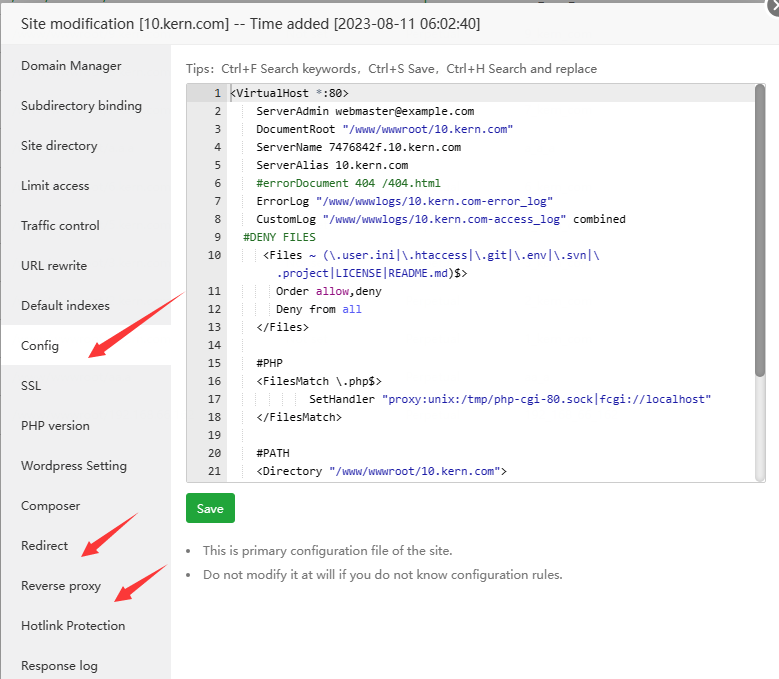
Task: Switch to Subdirectory binding settings
Action: point(81,106)
